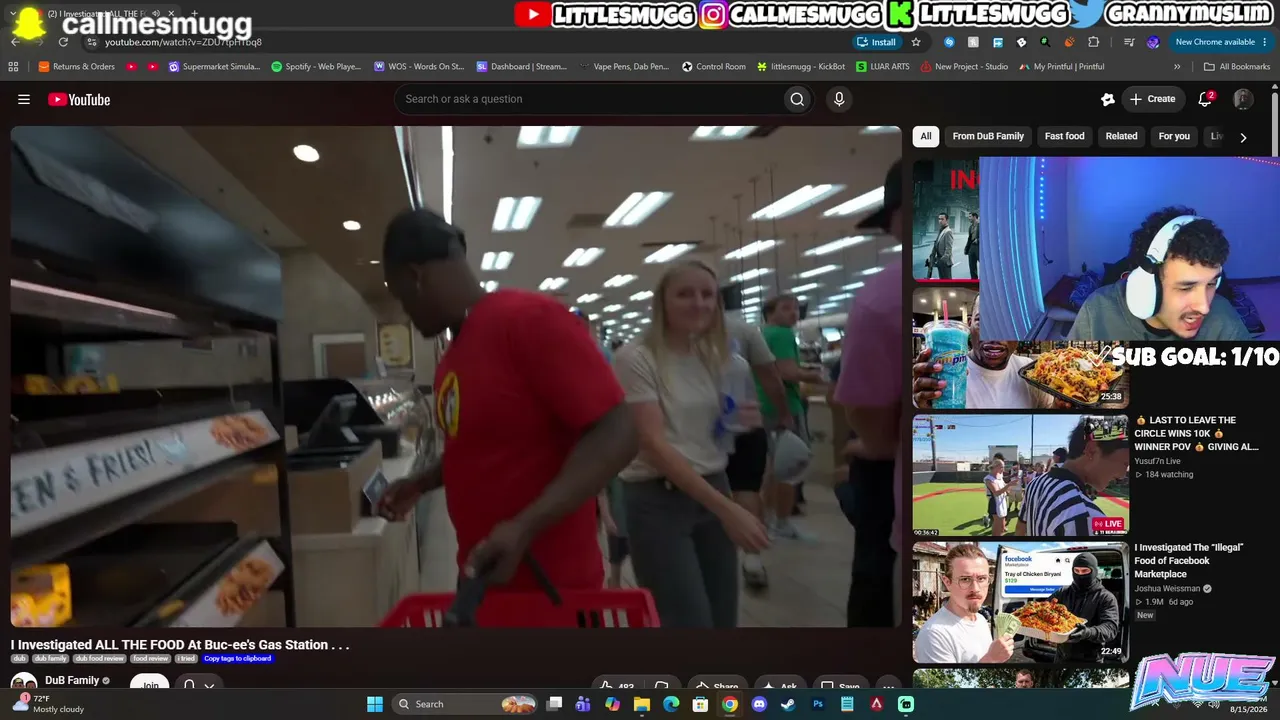Open the Vape Pens, Dab Pen... bookmark
The image size is (1280, 720).
tap(624, 67)
